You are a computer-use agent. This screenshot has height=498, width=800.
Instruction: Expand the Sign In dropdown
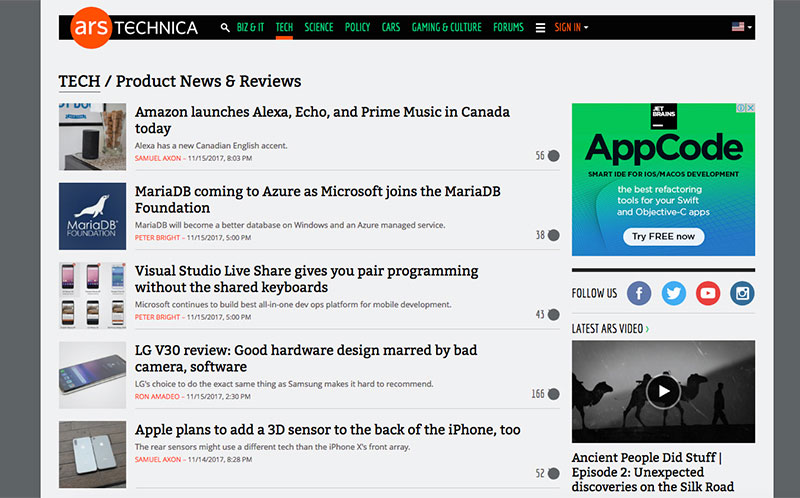click(x=571, y=28)
